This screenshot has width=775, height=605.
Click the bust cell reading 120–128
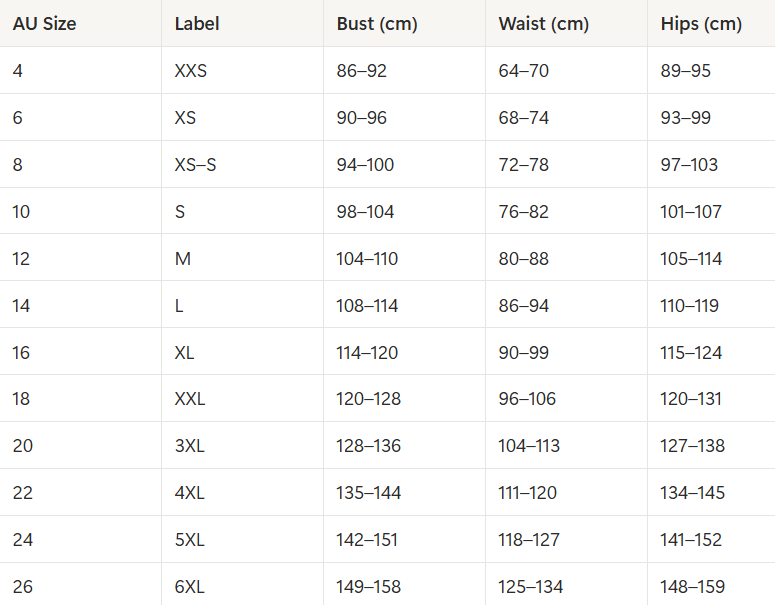369,399
